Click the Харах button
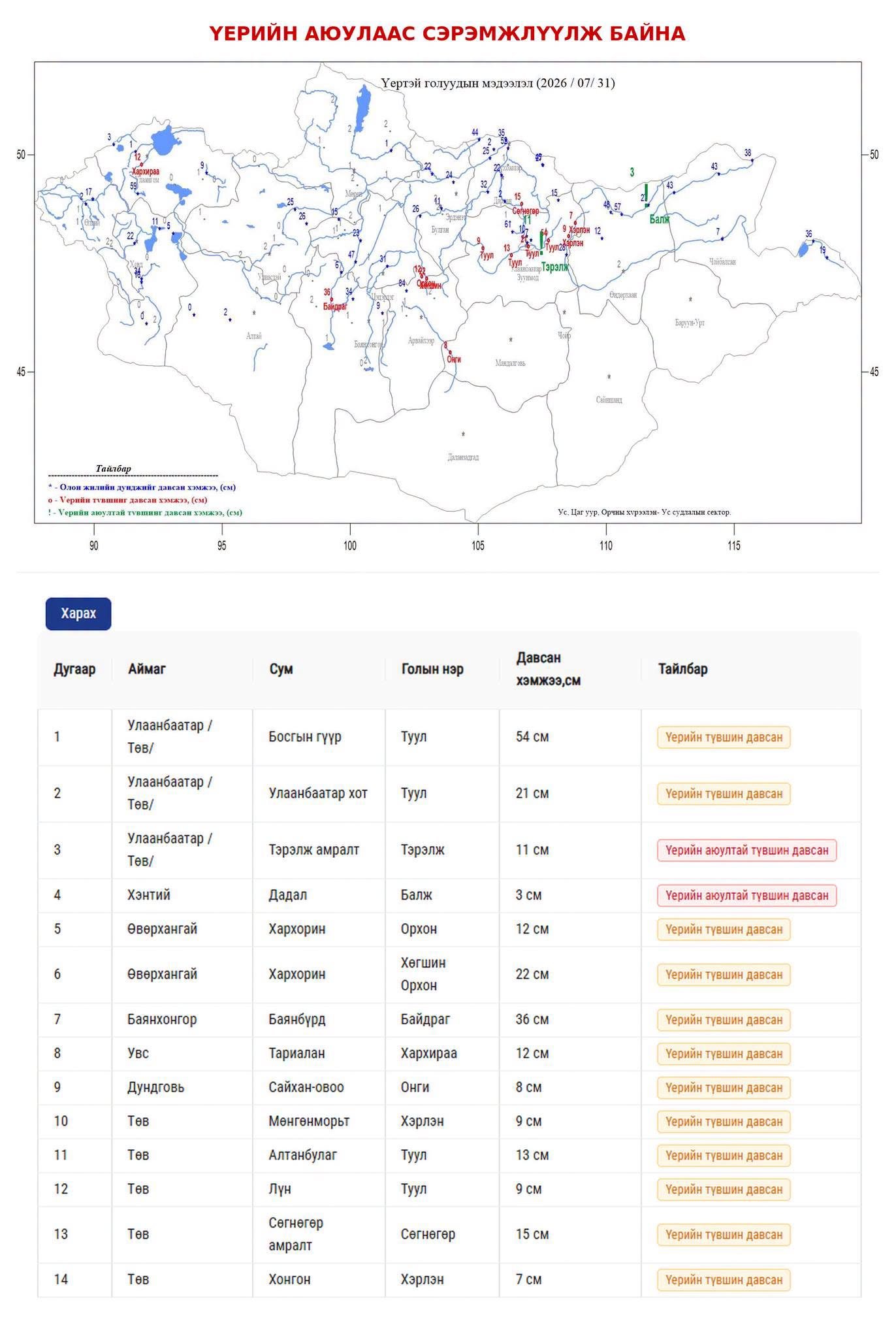896x1338 pixels. (x=78, y=613)
